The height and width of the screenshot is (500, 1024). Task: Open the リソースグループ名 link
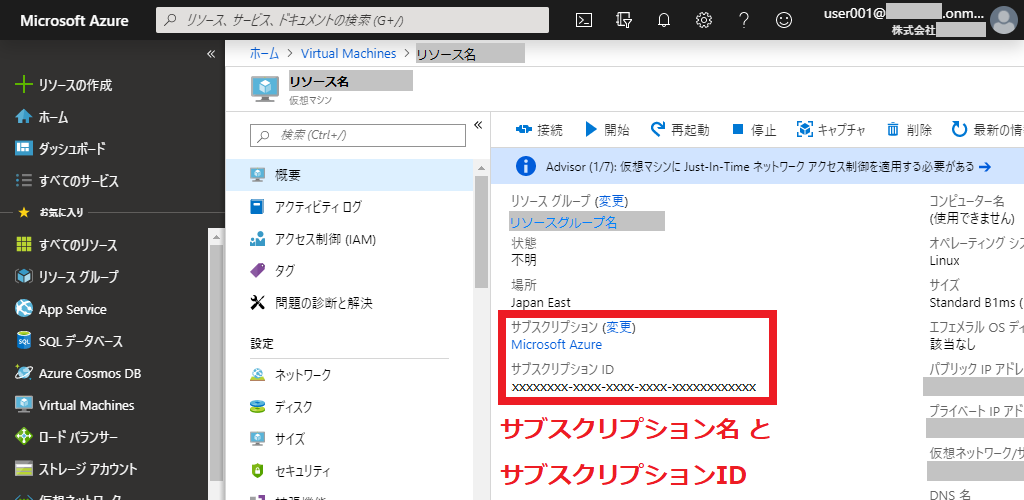click(563, 223)
